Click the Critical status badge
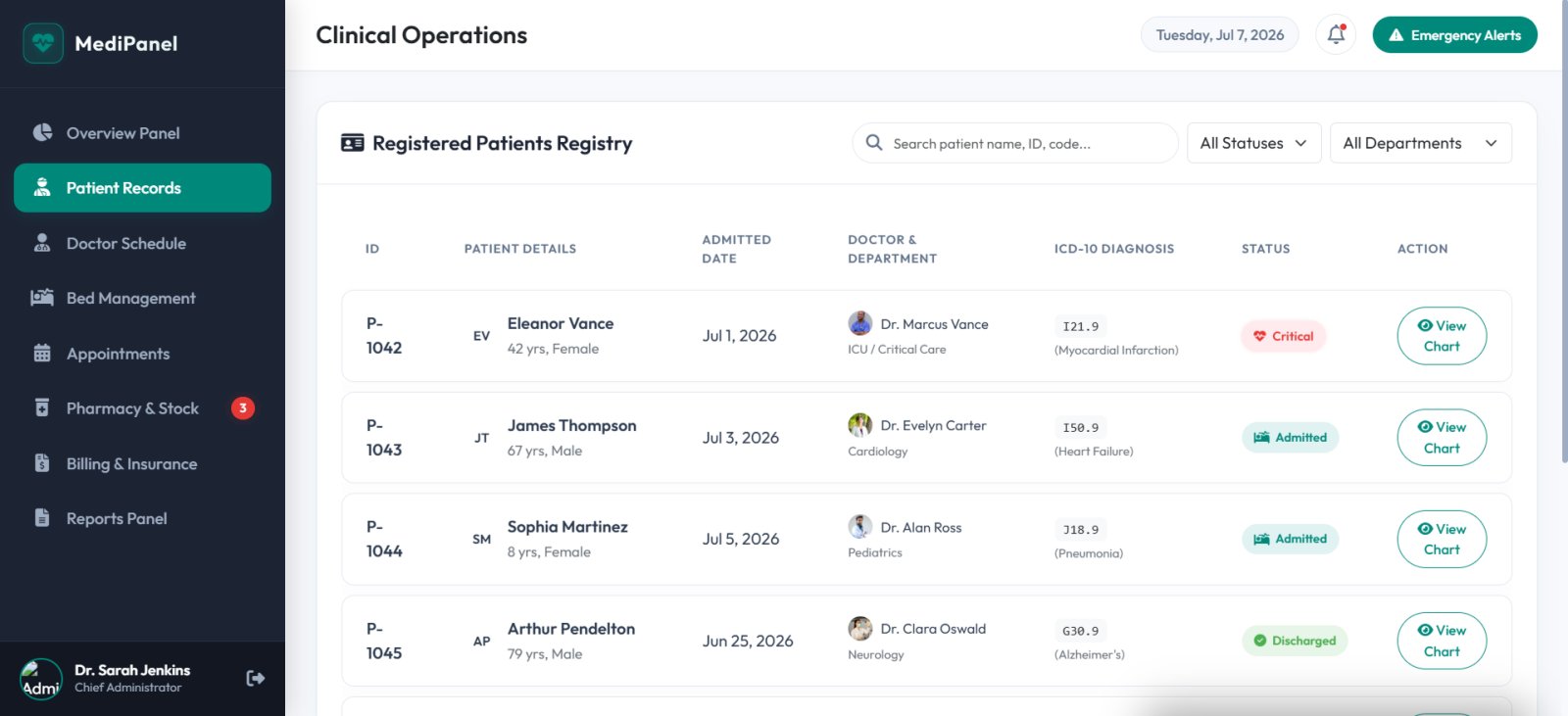Image resolution: width=1568 pixels, height=716 pixels. coord(1283,336)
